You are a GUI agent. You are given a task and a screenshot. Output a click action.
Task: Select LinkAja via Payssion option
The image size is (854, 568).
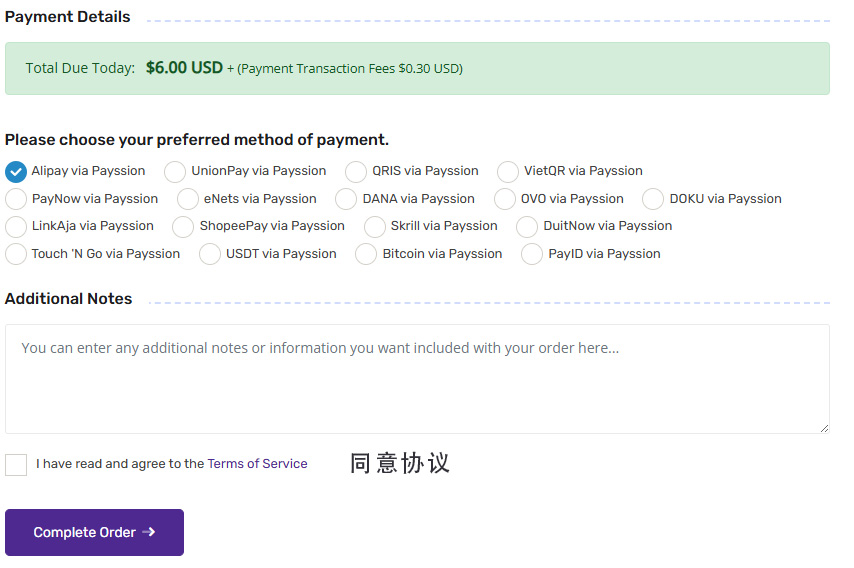click(16, 226)
